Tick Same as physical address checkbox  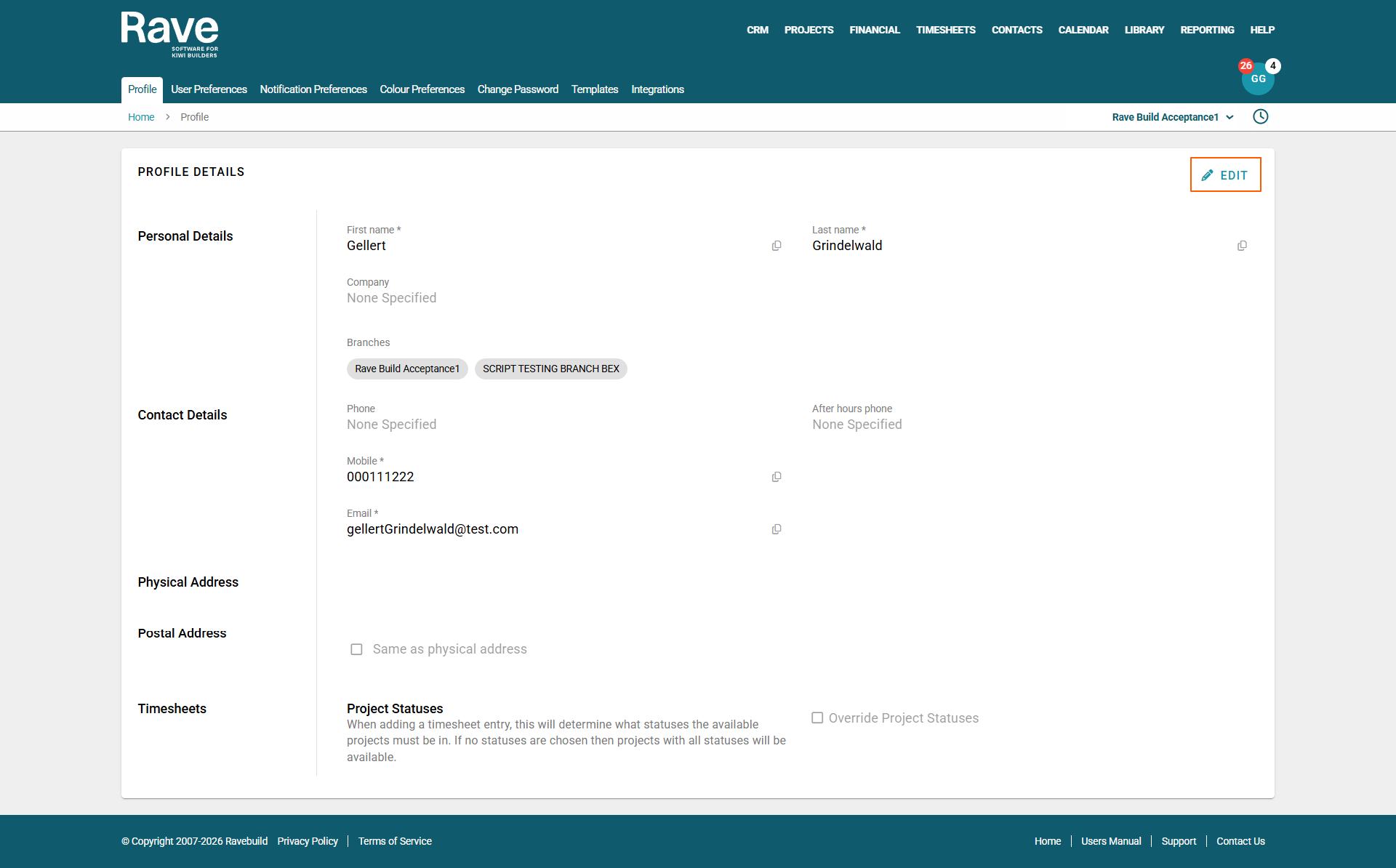356,649
